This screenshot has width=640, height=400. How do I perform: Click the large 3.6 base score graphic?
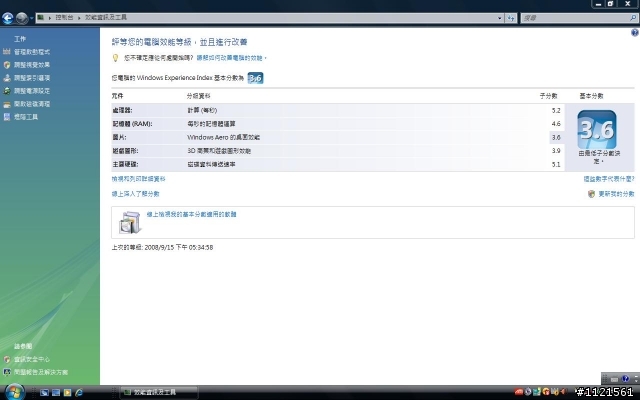[x=597, y=129]
